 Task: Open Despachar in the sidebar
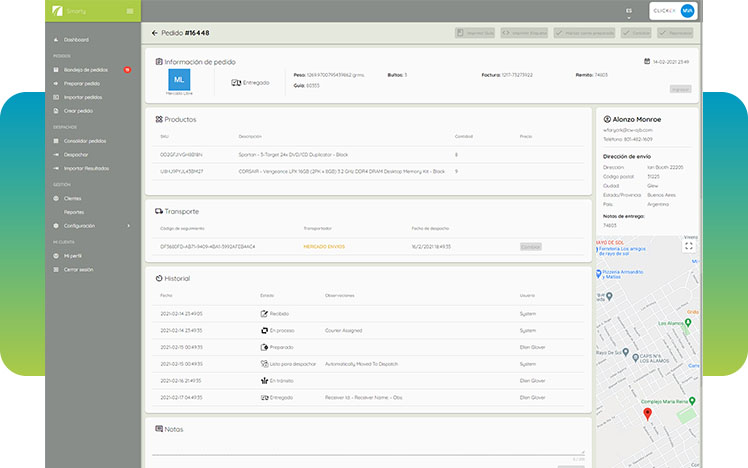76,155
